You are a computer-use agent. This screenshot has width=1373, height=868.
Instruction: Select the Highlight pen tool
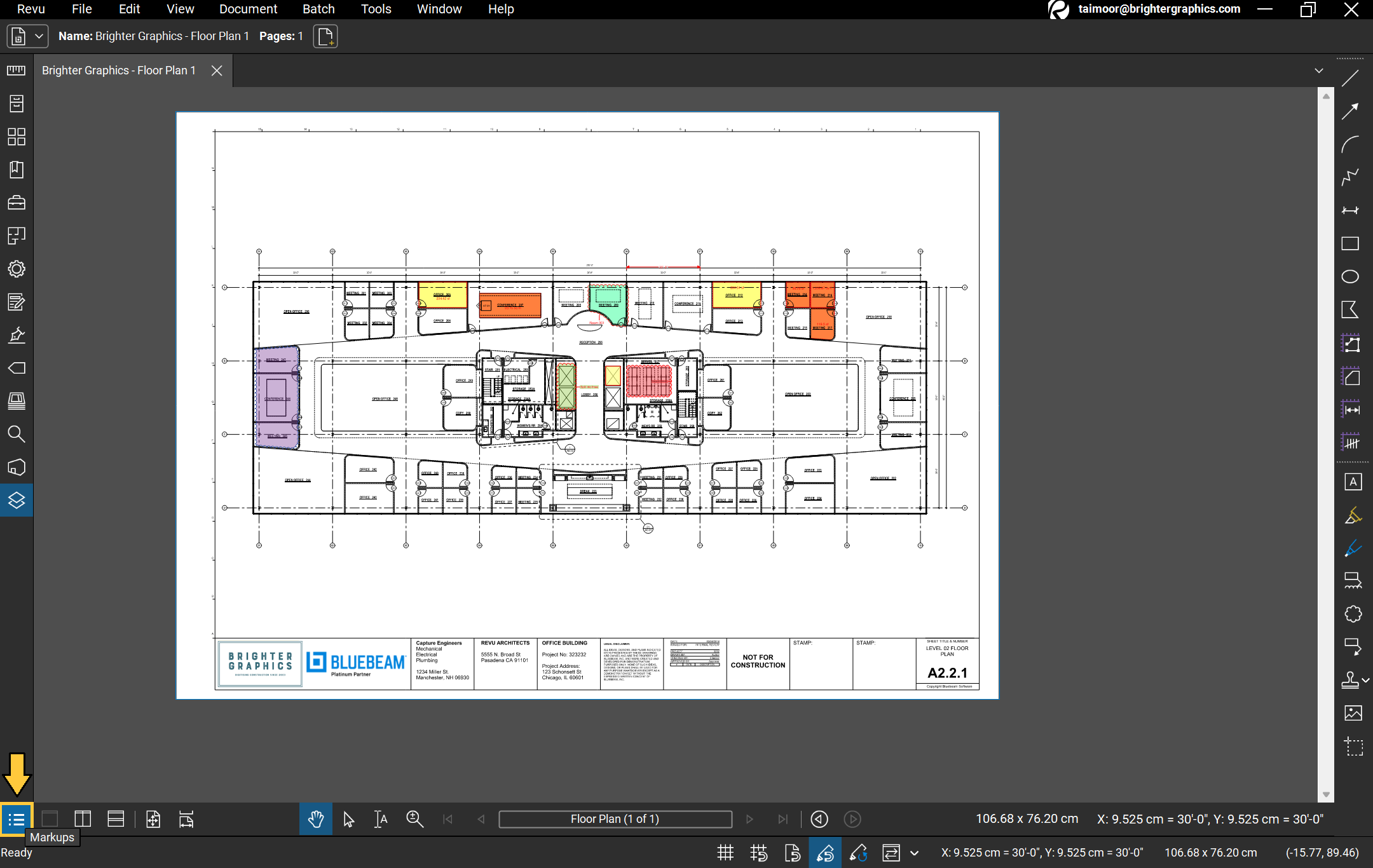1353,515
